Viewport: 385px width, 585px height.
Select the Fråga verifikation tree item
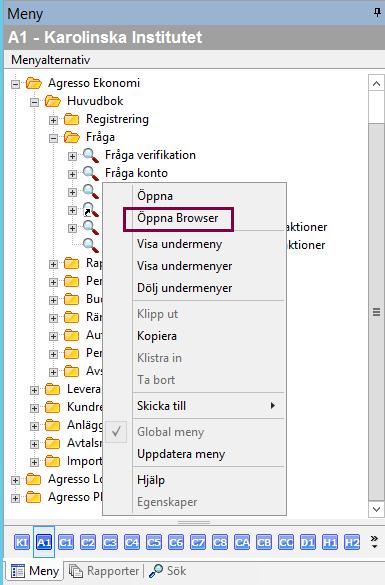click(x=150, y=155)
